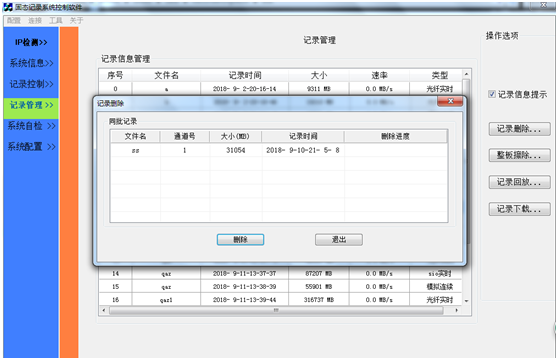Screen dimensions: 558x360
Task: Click the 删除进度 column header in the dialog
Action: pos(395,136)
